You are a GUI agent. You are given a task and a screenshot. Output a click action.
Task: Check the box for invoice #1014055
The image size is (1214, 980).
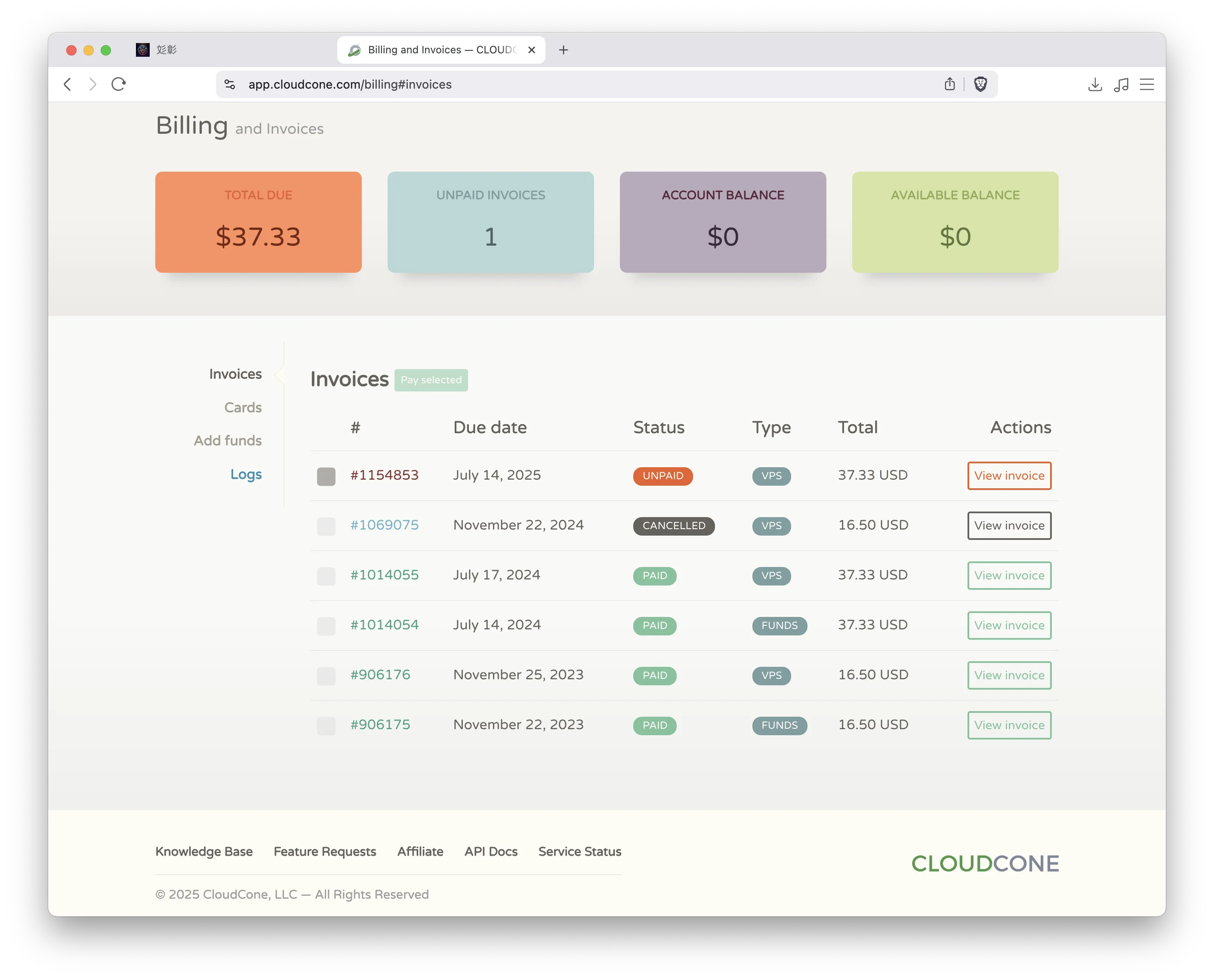click(x=326, y=576)
